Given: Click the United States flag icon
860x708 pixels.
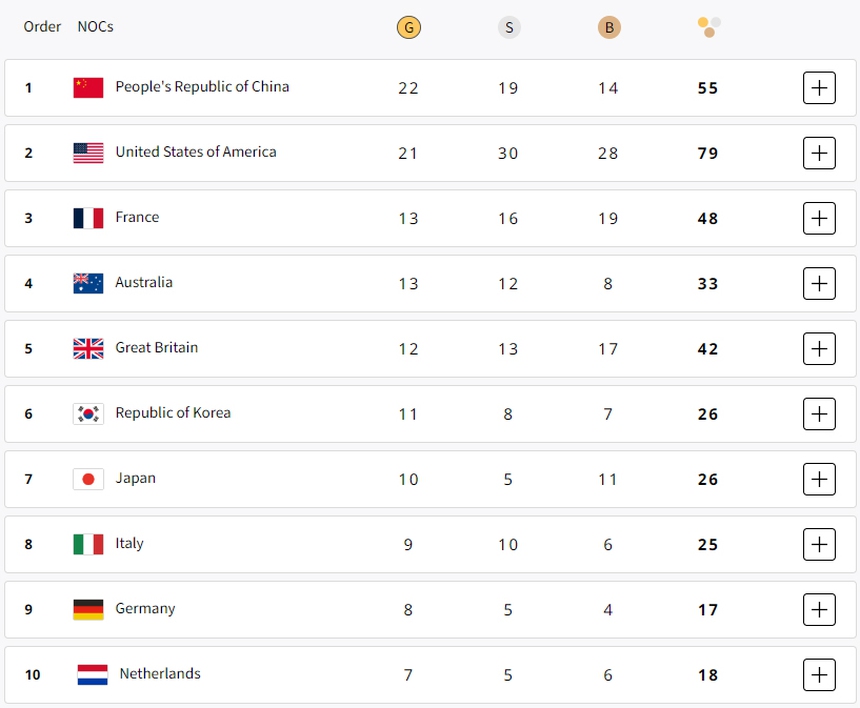Looking at the screenshot, I should click(x=88, y=153).
